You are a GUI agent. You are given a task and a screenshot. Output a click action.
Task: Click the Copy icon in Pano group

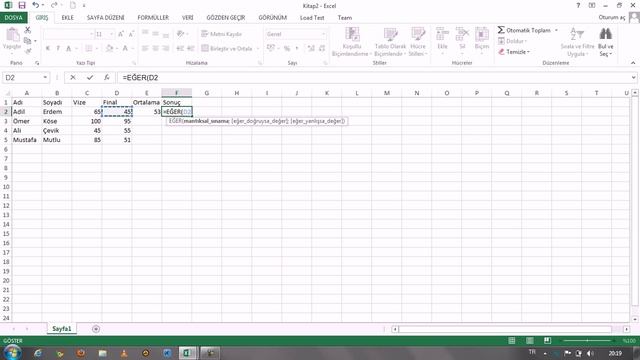27,40
